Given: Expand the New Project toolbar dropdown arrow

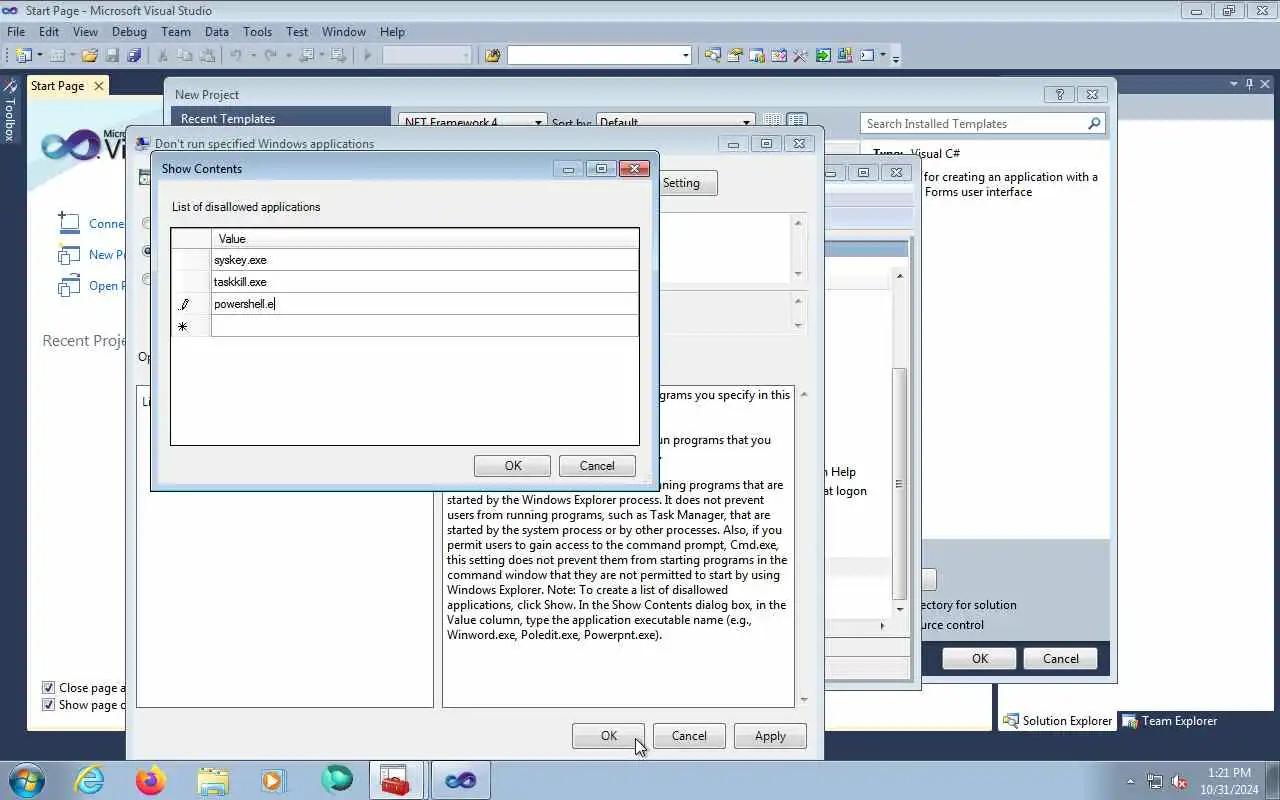Looking at the screenshot, I should [40, 55].
